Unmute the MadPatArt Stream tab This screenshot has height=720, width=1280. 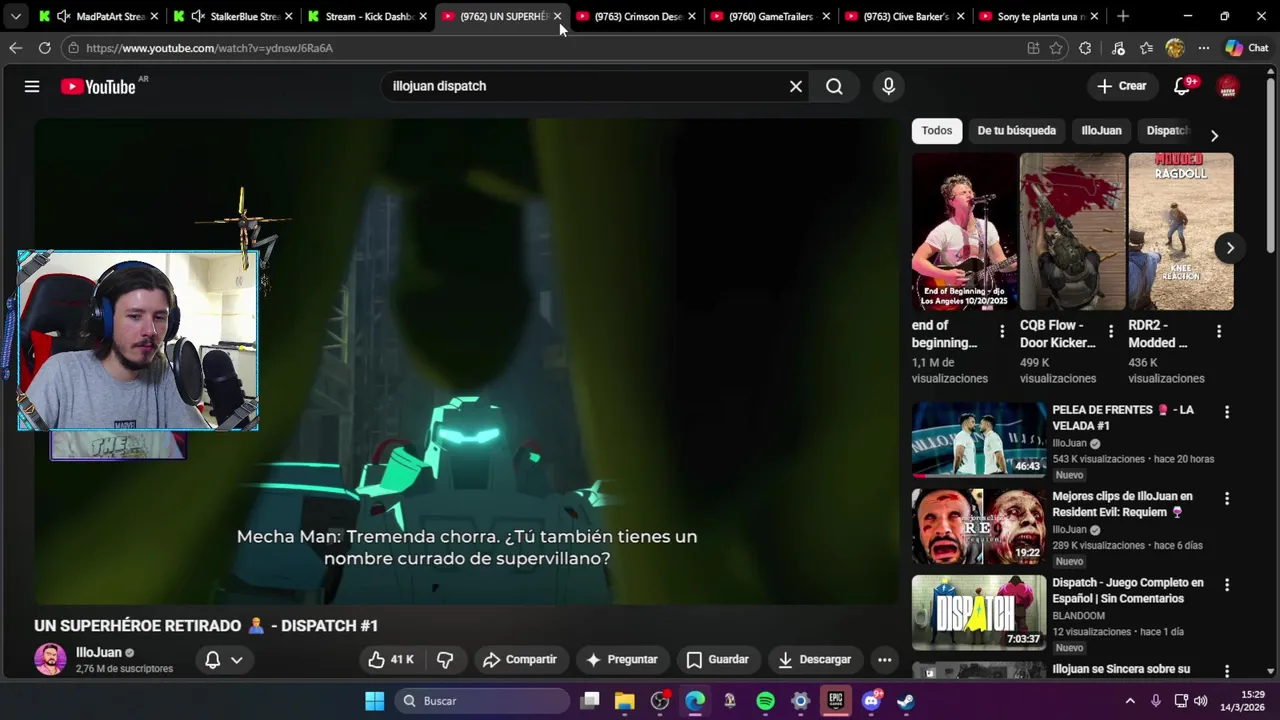[x=63, y=16]
